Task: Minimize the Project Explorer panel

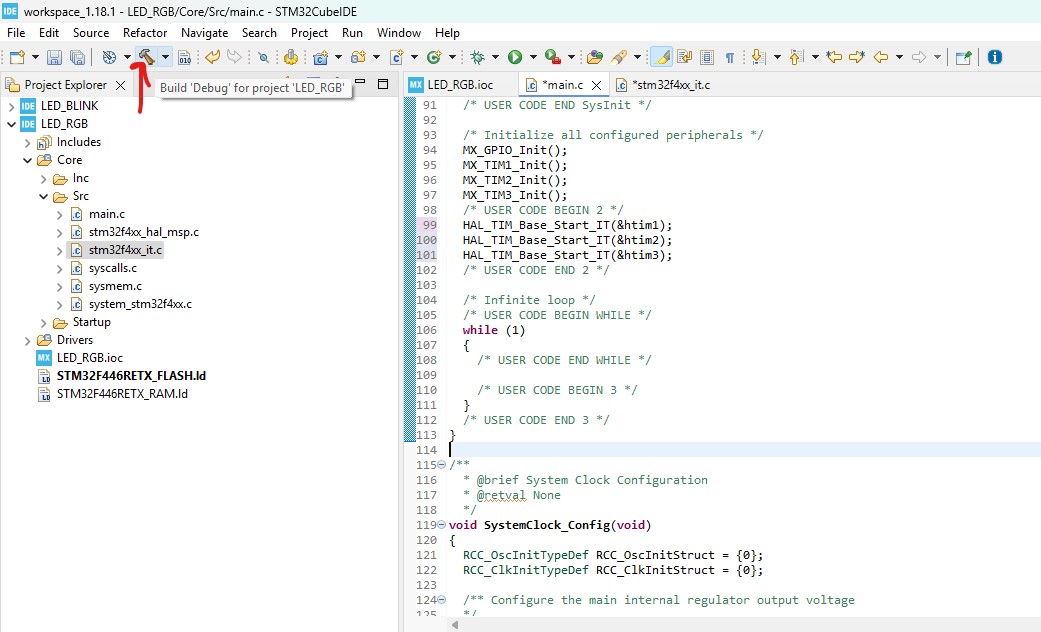Action: coord(360,82)
